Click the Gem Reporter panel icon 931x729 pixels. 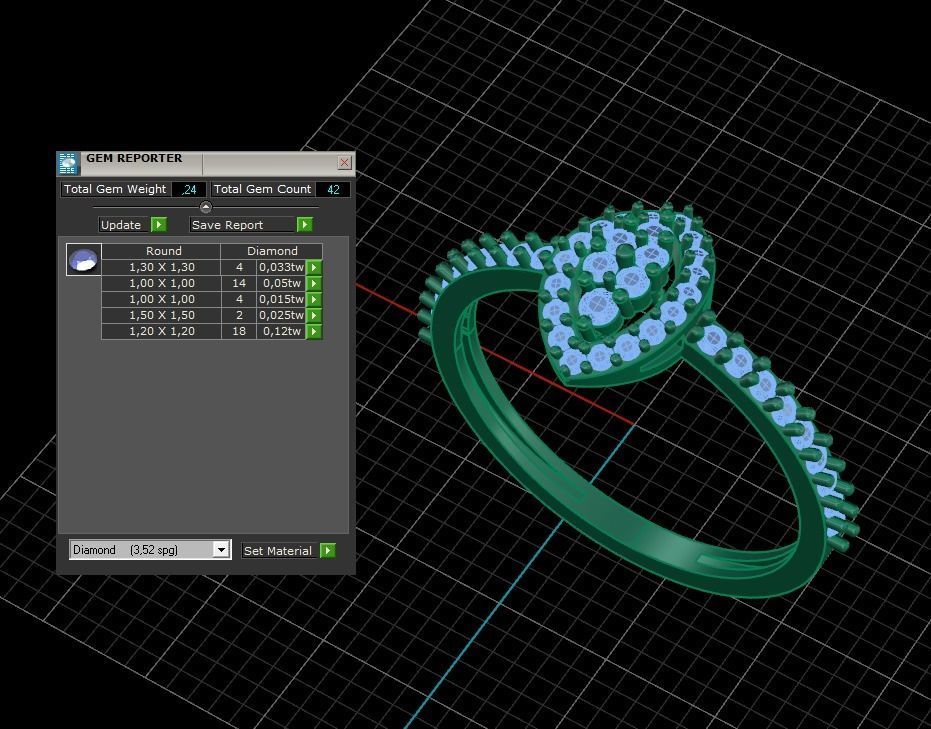tap(68, 163)
